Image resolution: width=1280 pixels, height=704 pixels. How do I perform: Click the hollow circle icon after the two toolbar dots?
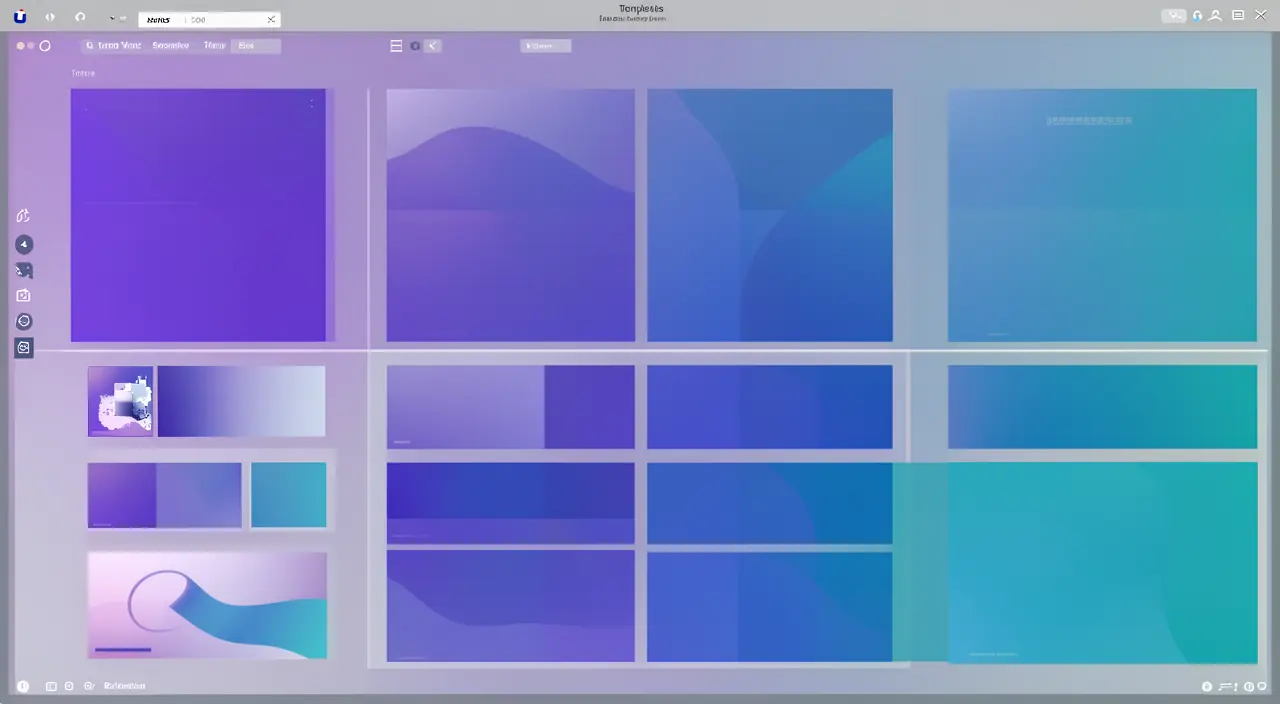point(45,46)
